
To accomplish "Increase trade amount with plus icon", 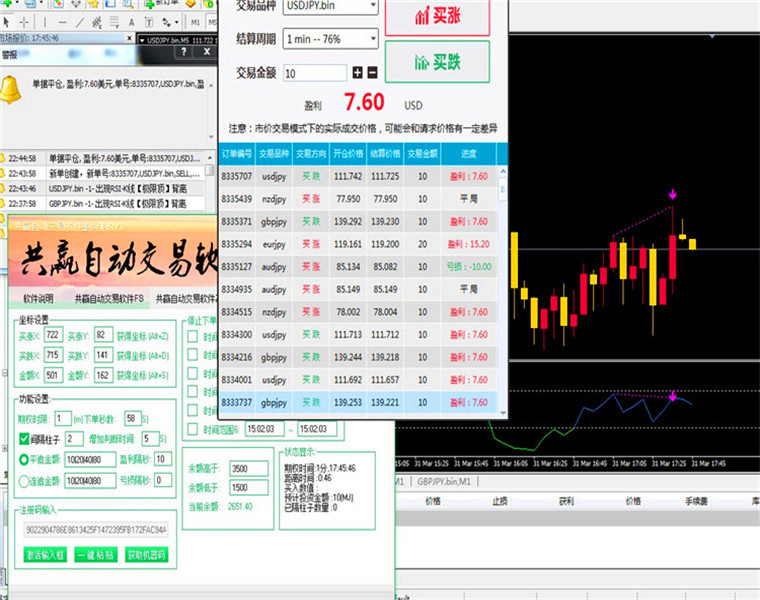I will [357, 73].
